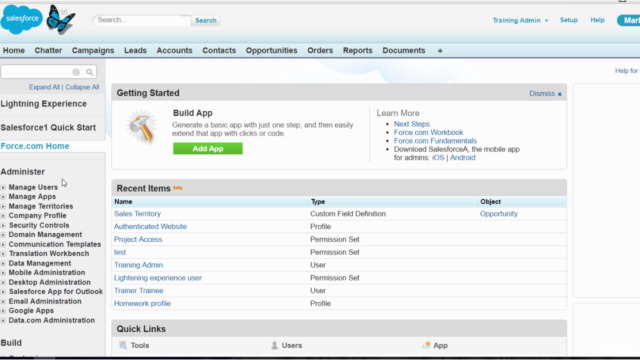Viewport: 640px width, 360px height.
Task: Click the iOS download link
Action: (438, 158)
